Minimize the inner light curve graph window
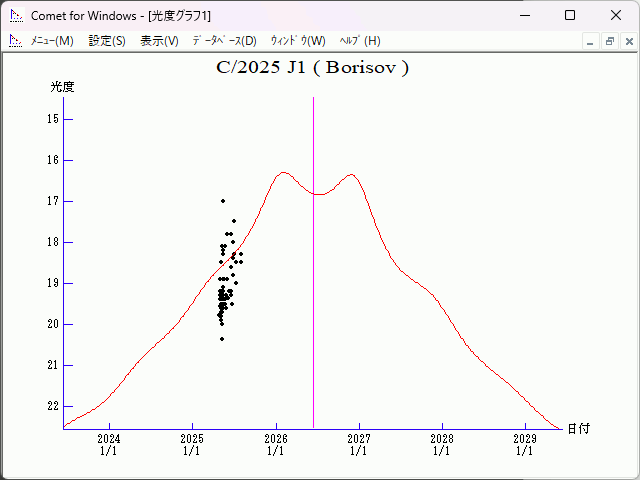Image resolution: width=640 pixels, height=480 pixels. point(590,41)
